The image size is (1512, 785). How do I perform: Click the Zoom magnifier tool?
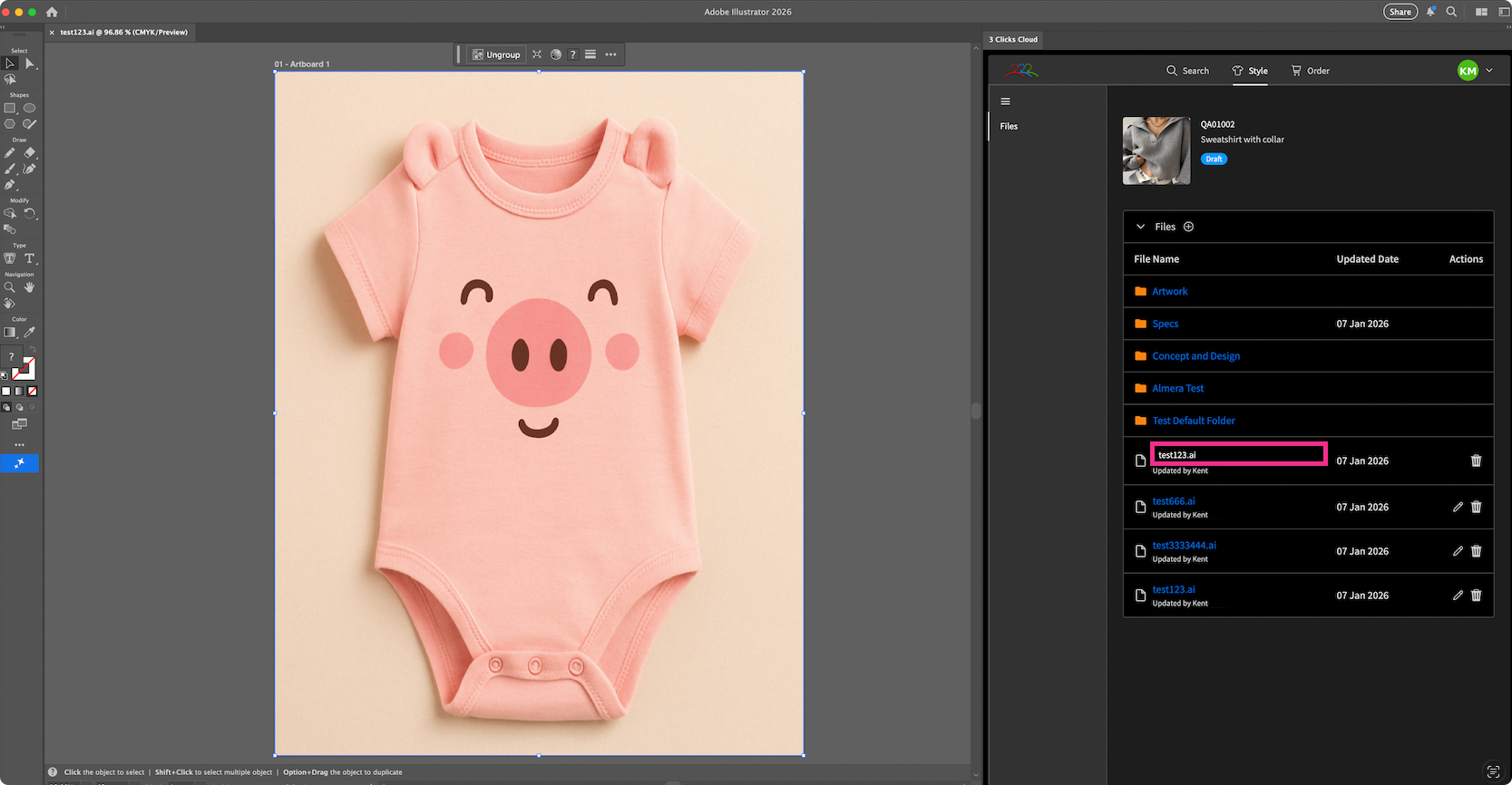click(x=10, y=287)
